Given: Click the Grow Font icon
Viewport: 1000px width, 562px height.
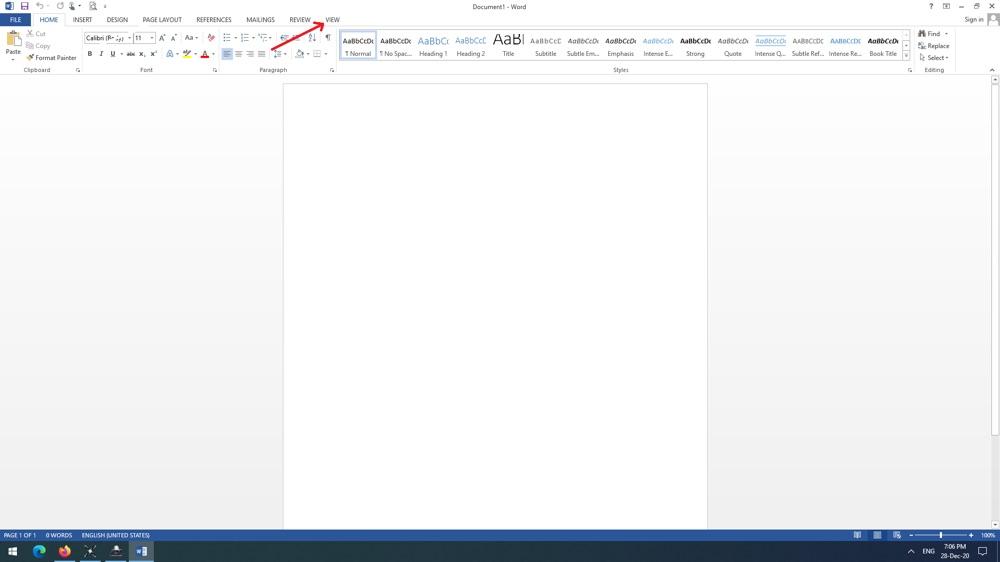Looking at the screenshot, I should 162,38.
